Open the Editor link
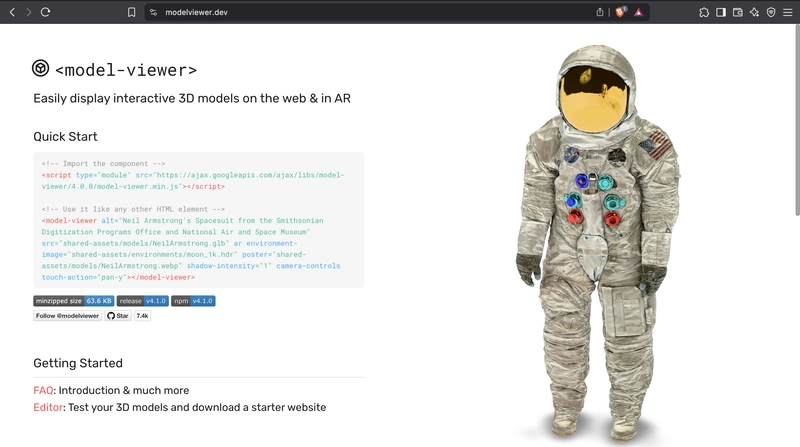 (x=48, y=407)
